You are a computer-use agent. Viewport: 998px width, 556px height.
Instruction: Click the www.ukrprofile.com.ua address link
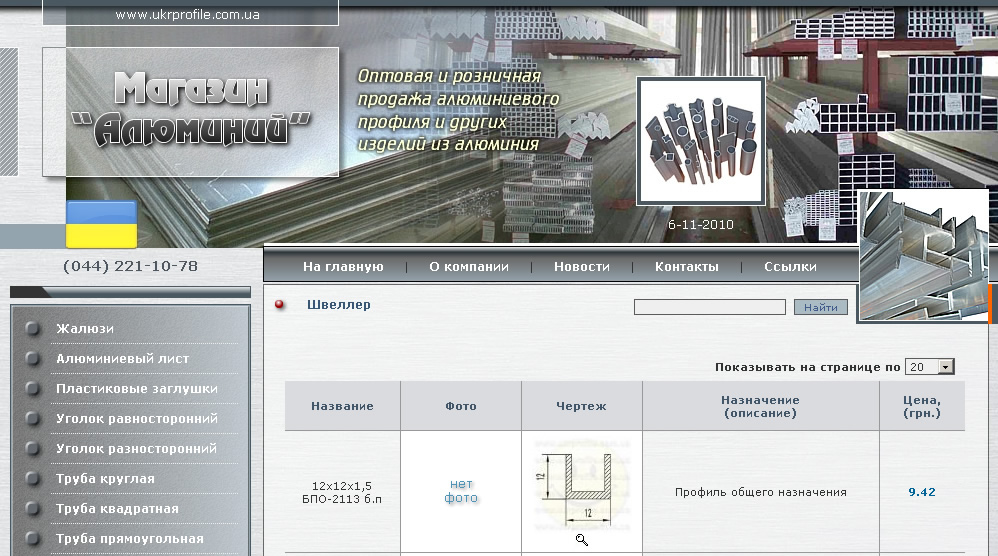click(x=188, y=15)
